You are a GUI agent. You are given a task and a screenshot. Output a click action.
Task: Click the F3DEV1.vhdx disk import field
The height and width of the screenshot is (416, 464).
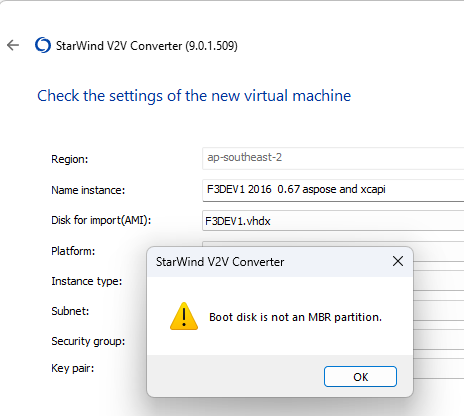(x=333, y=221)
